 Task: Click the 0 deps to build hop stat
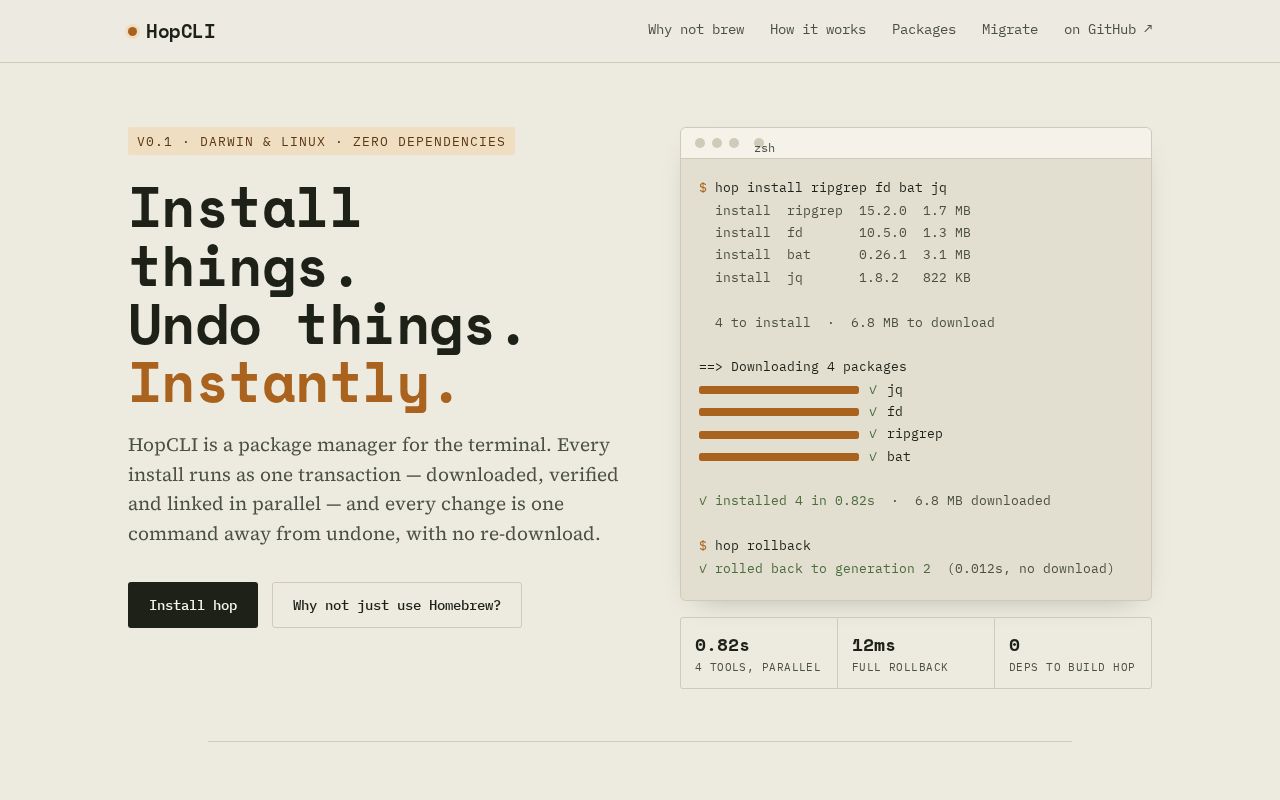(1073, 653)
